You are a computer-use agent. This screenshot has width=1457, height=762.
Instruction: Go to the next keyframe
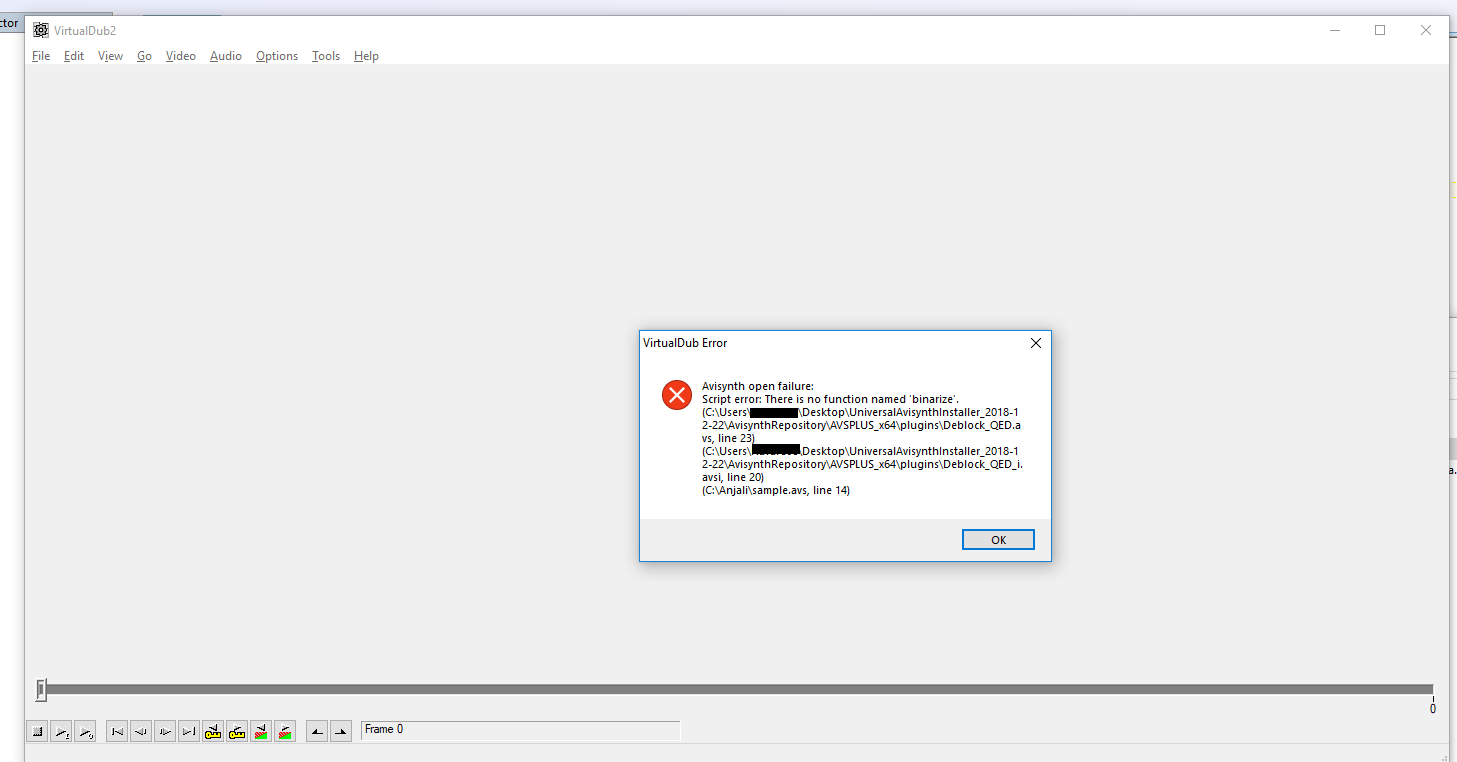tap(237, 731)
